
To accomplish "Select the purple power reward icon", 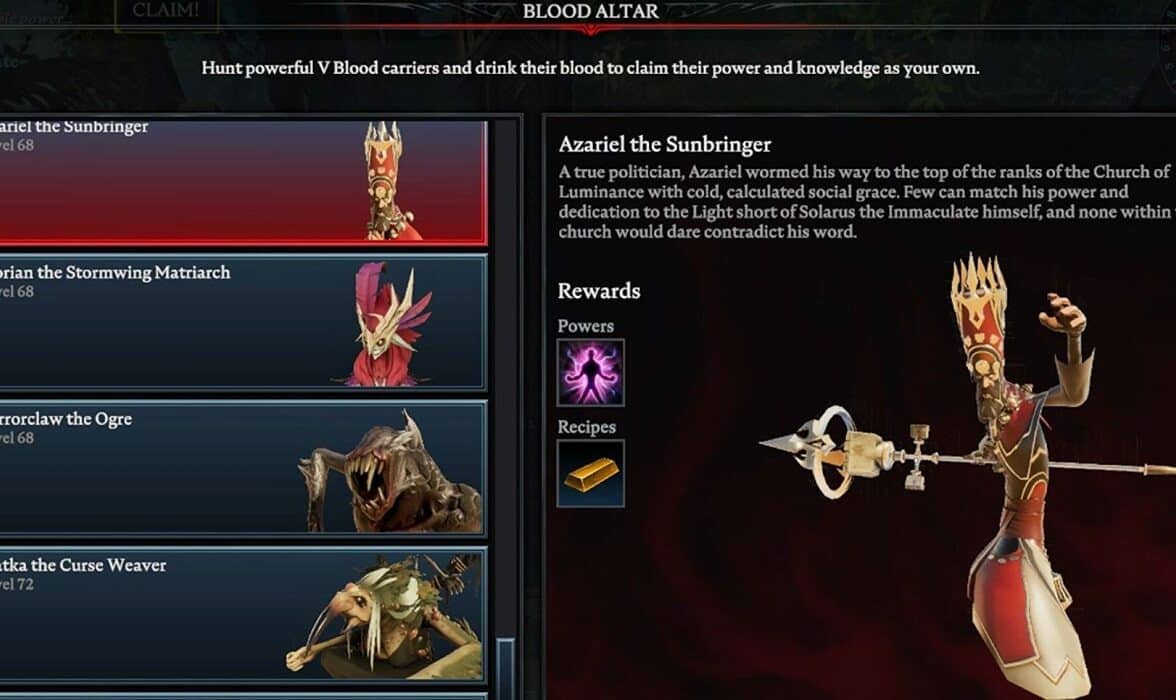I will (x=590, y=372).
